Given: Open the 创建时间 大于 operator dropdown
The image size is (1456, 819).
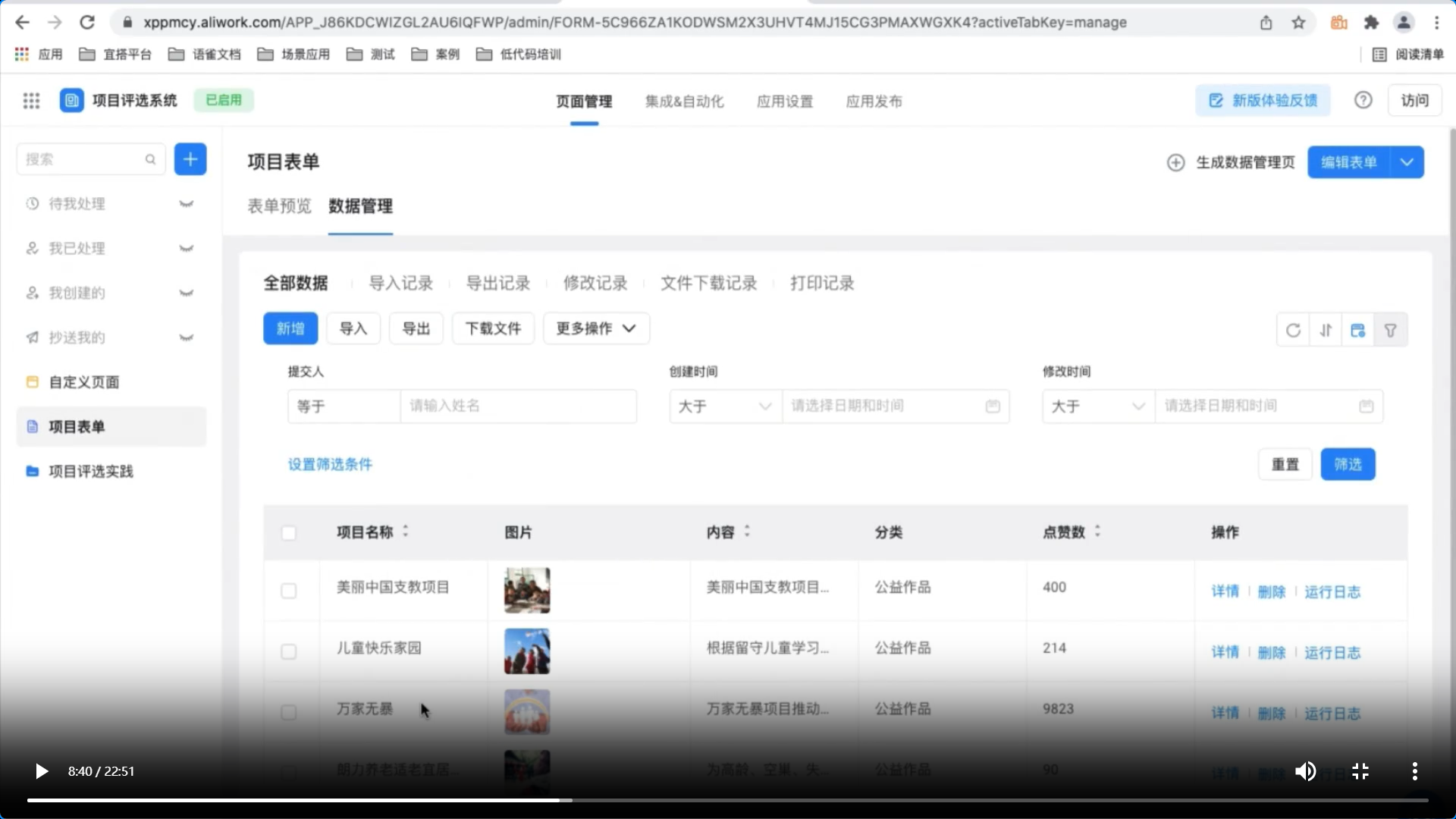Looking at the screenshot, I should pyautogui.click(x=724, y=406).
